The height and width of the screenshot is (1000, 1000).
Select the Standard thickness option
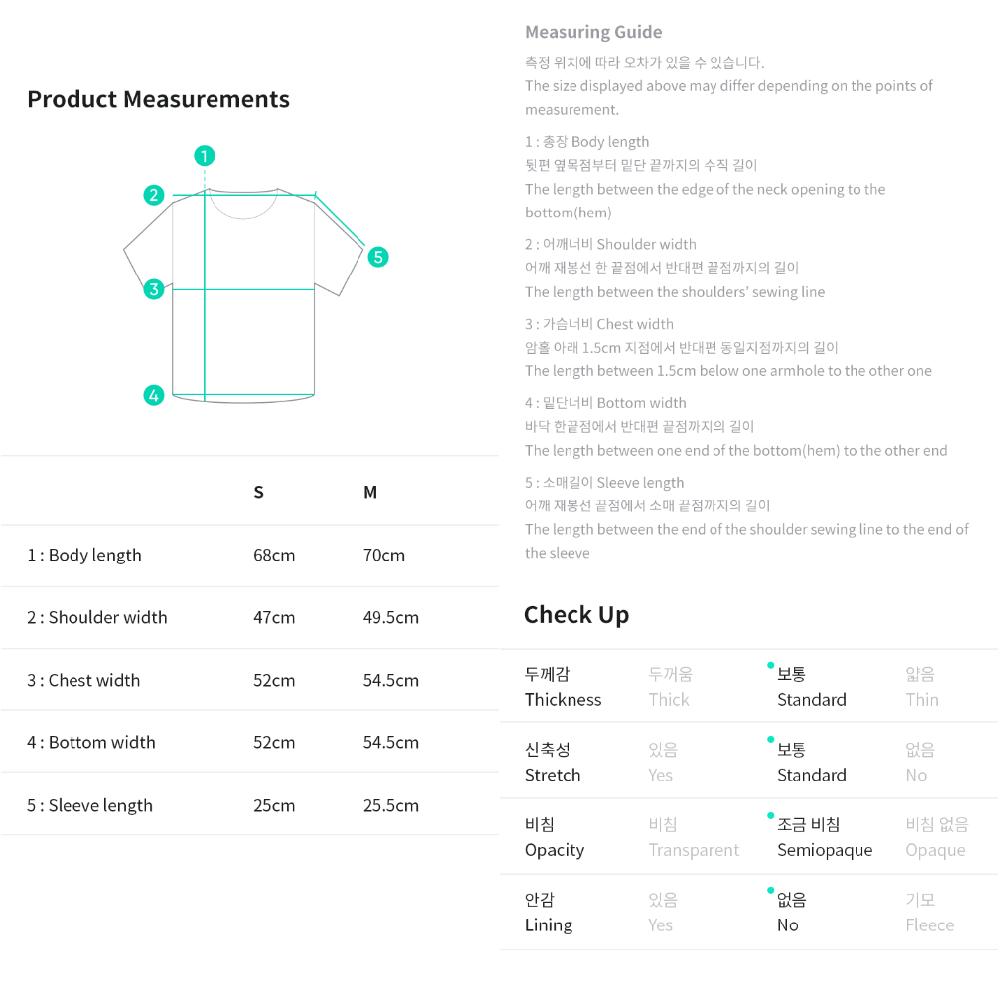coord(811,687)
